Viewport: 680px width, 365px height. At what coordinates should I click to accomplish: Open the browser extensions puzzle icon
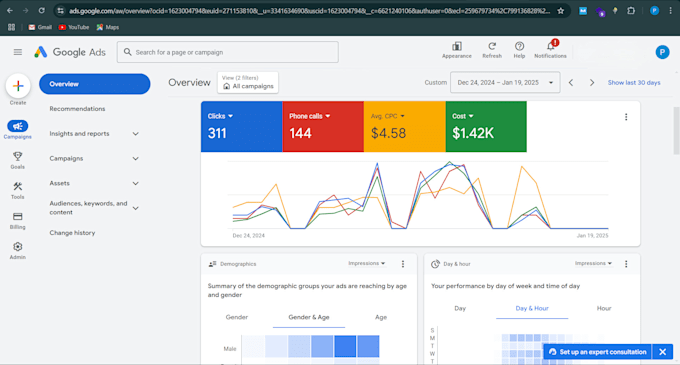point(631,11)
